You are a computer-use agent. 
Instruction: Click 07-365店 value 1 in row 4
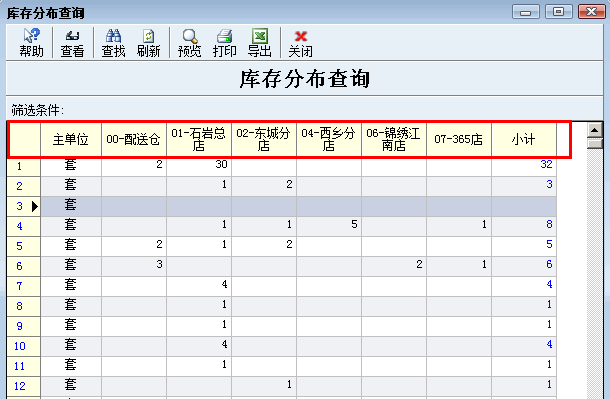coord(484,224)
